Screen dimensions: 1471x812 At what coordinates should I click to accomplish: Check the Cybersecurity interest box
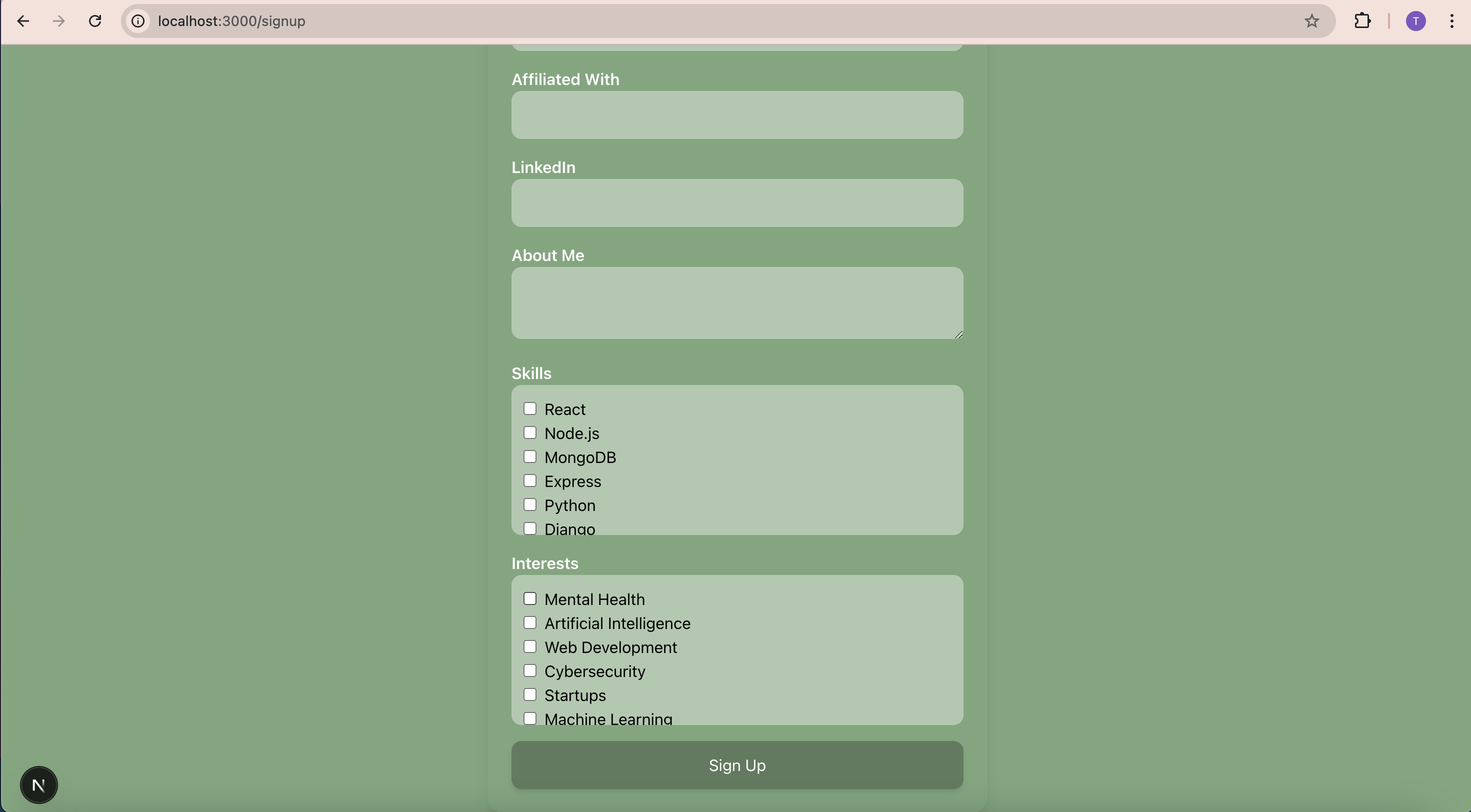[x=530, y=671]
